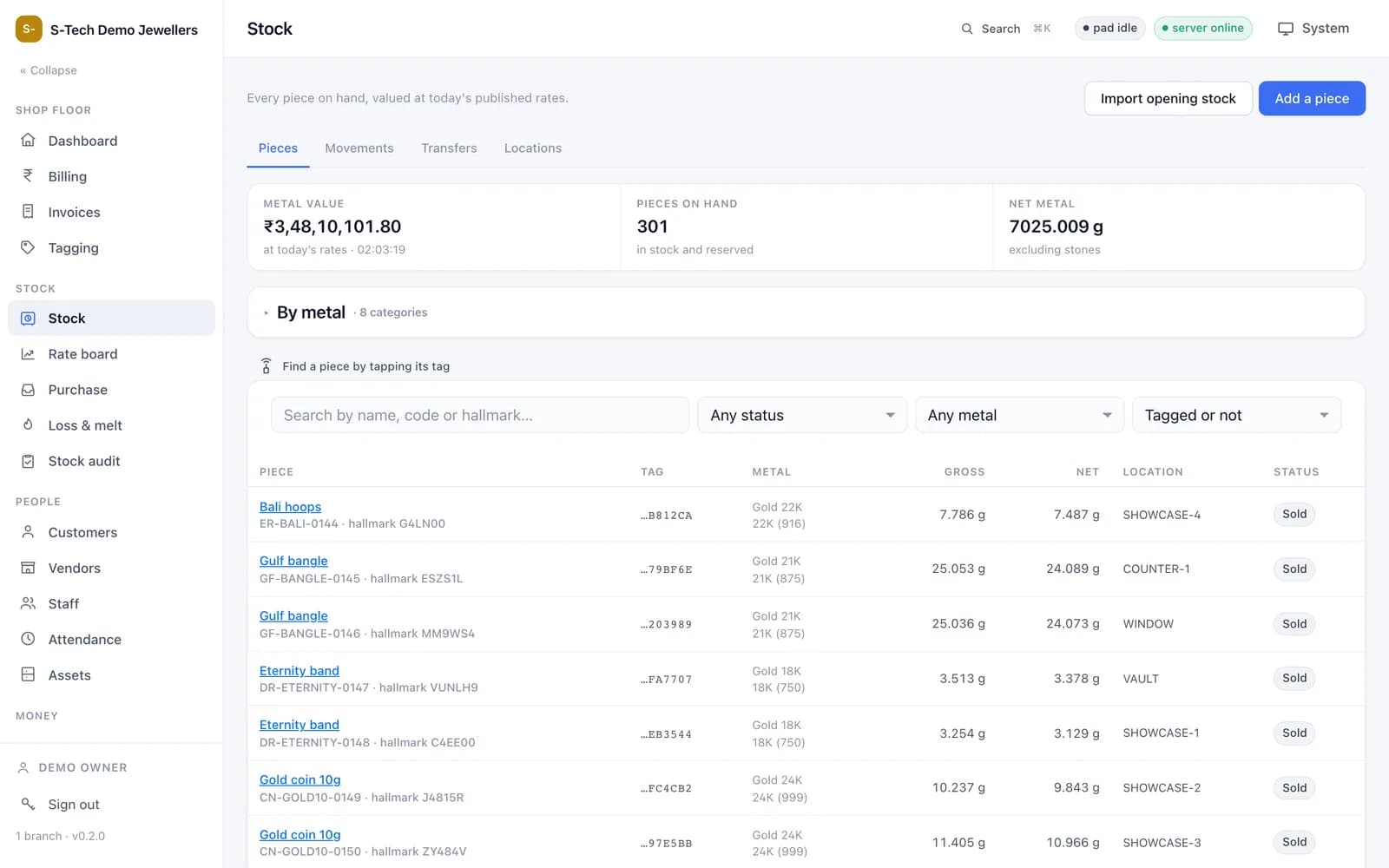Open Dashboard from the sidebar home icon
Screen dimensions: 1389x868
click(x=28, y=141)
